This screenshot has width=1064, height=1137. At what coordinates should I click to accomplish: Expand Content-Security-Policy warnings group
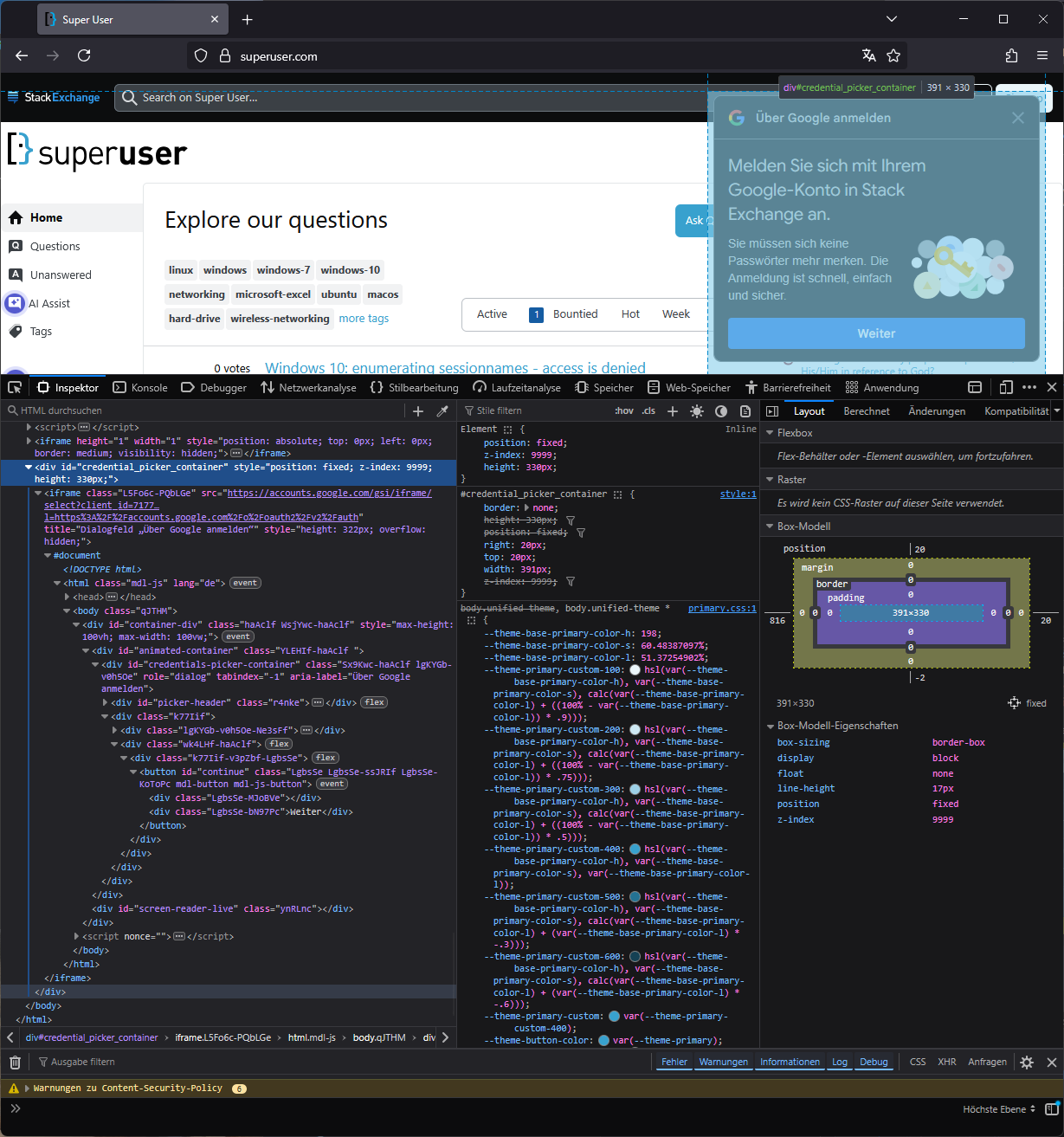[28, 1089]
